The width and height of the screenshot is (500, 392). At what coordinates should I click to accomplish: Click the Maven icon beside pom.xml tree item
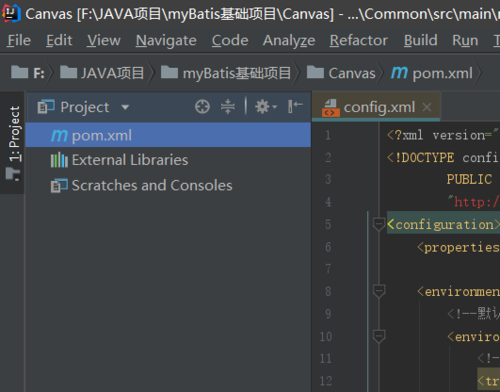(59, 136)
